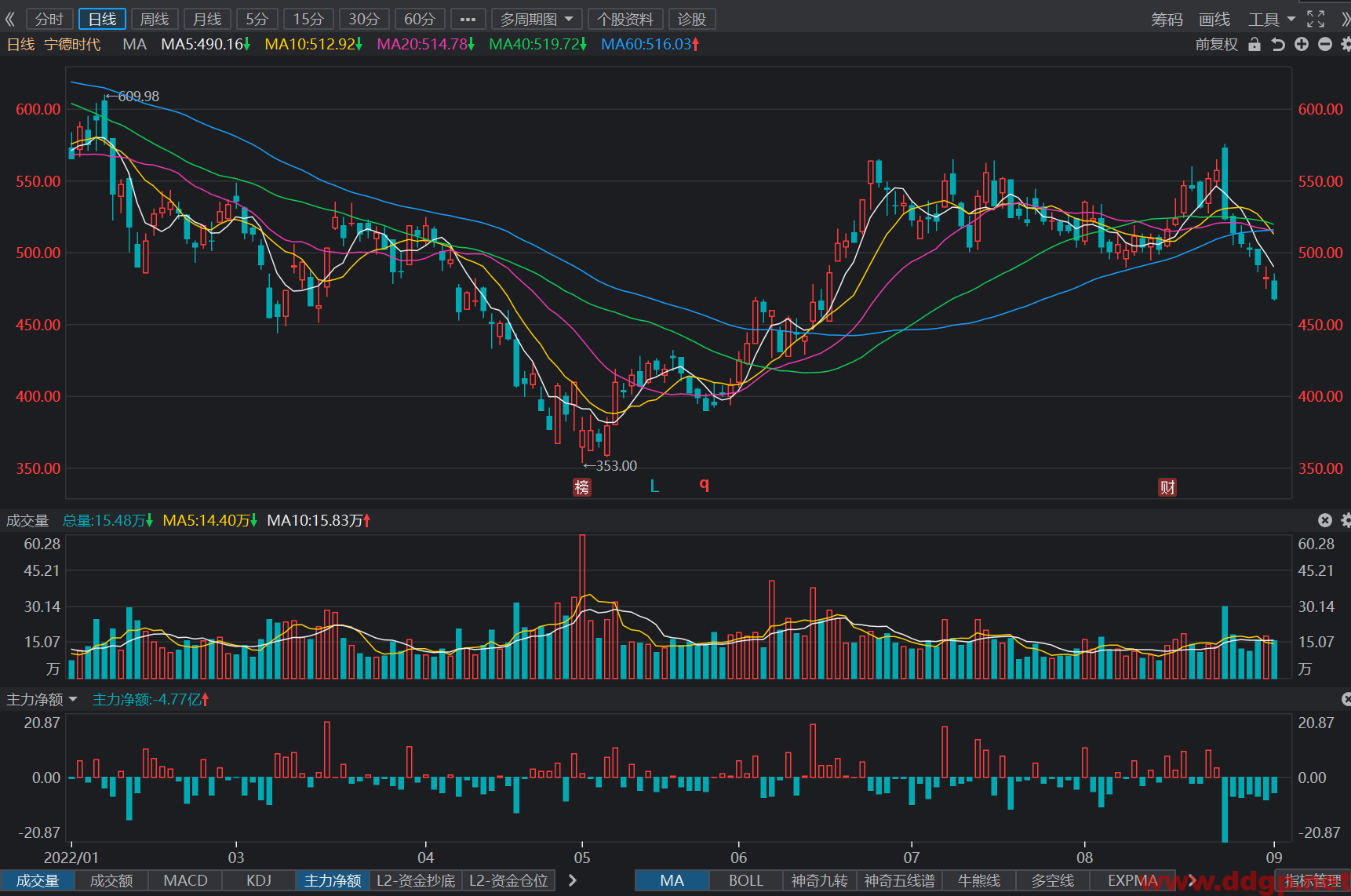This screenshot has width=1351, height=896.
Task: Enter fullscreen chart mode
Action: pyautogui.click(x=1316, y=19)
